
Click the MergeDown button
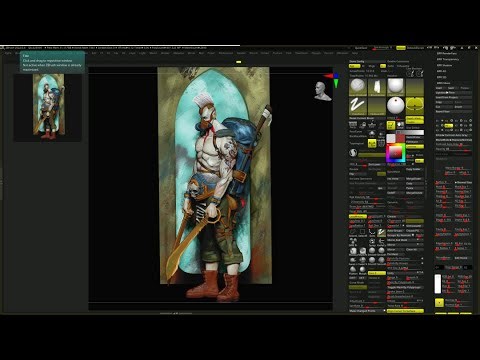(414, 179)
